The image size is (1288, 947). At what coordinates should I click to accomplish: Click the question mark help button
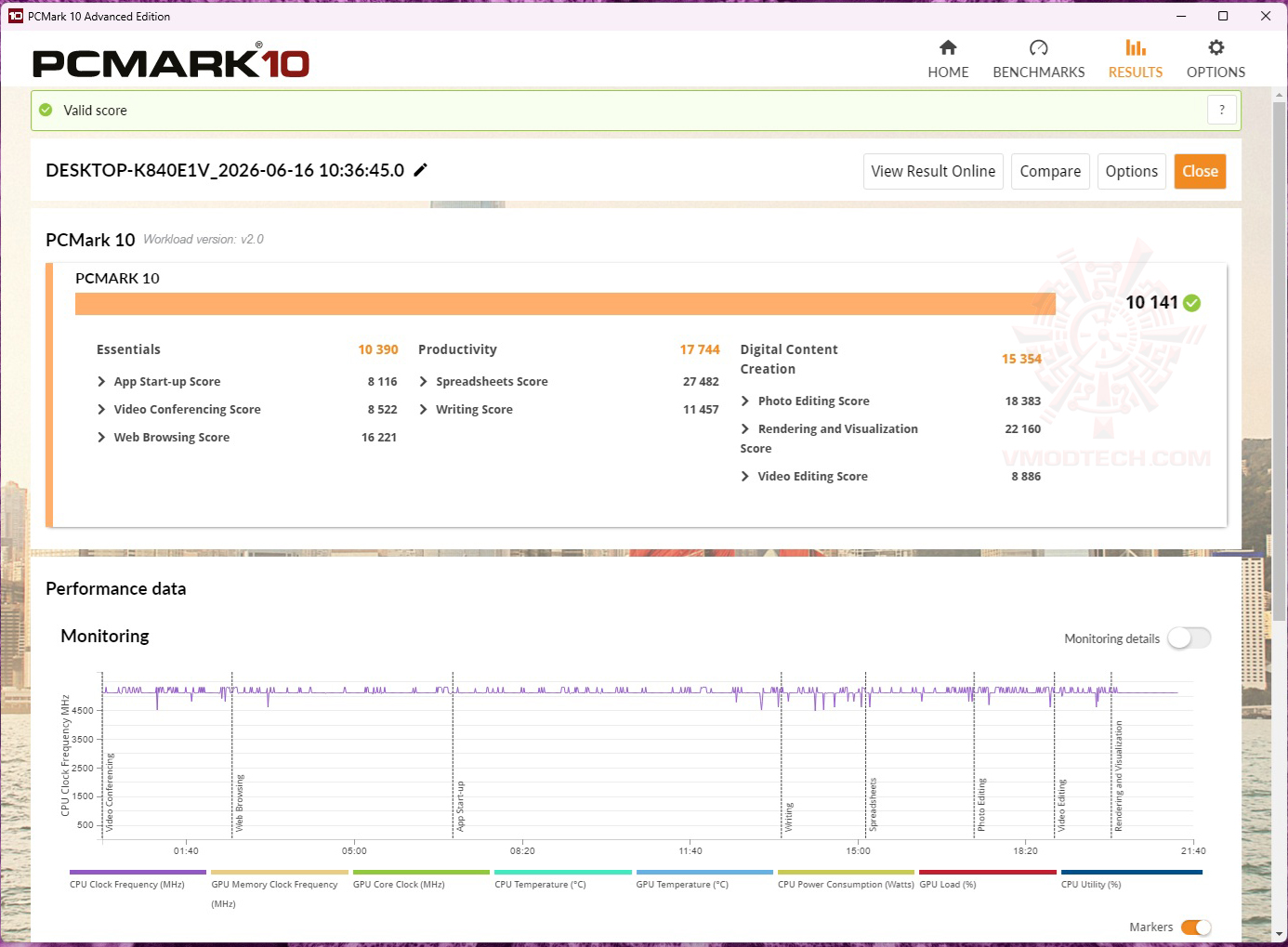tap(1222, 110)
